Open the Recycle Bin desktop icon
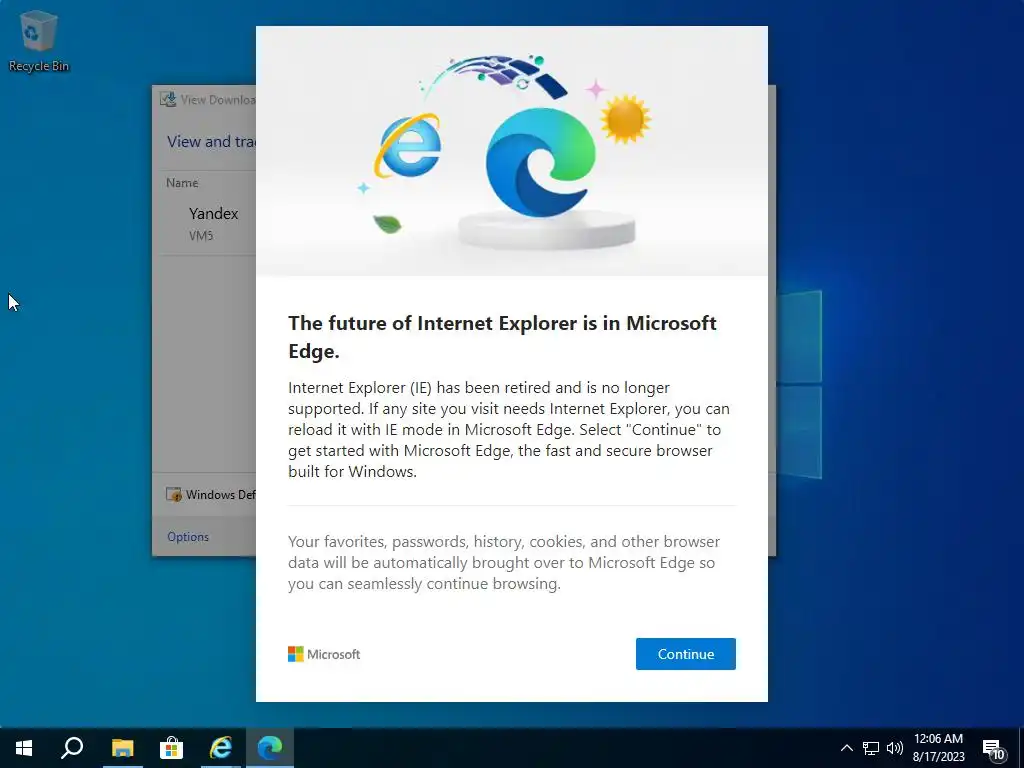Screen dimensions: 1024x768 tap(39, 40)
